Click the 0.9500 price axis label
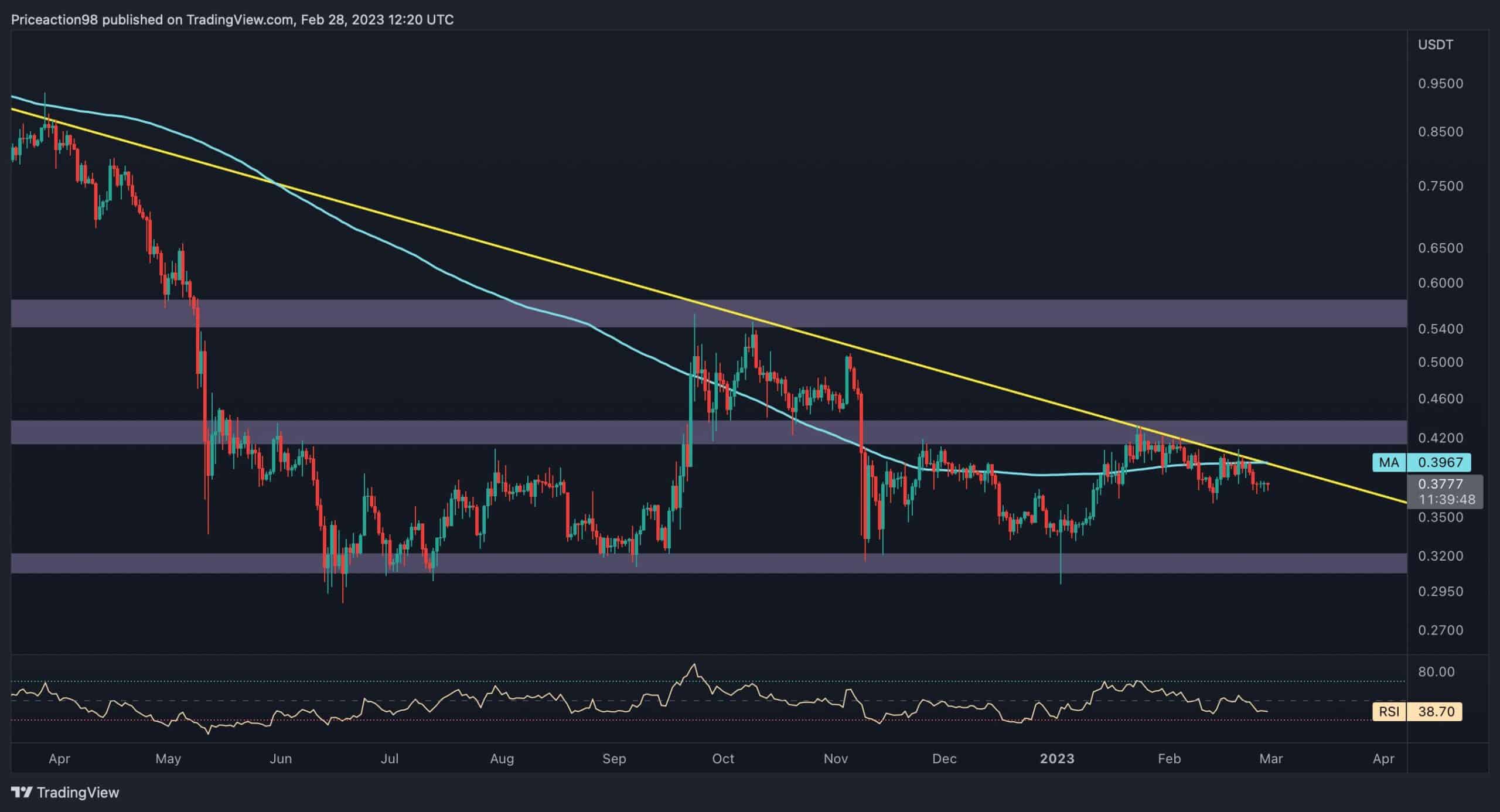Image resolution: width=1500 pixels, height=812 pixels. [1440, 84]
